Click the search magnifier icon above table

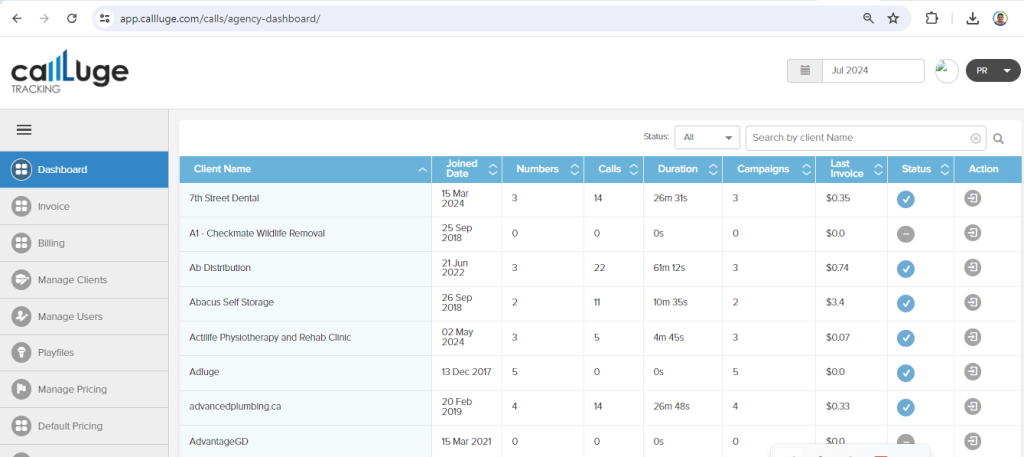[998, 138]
